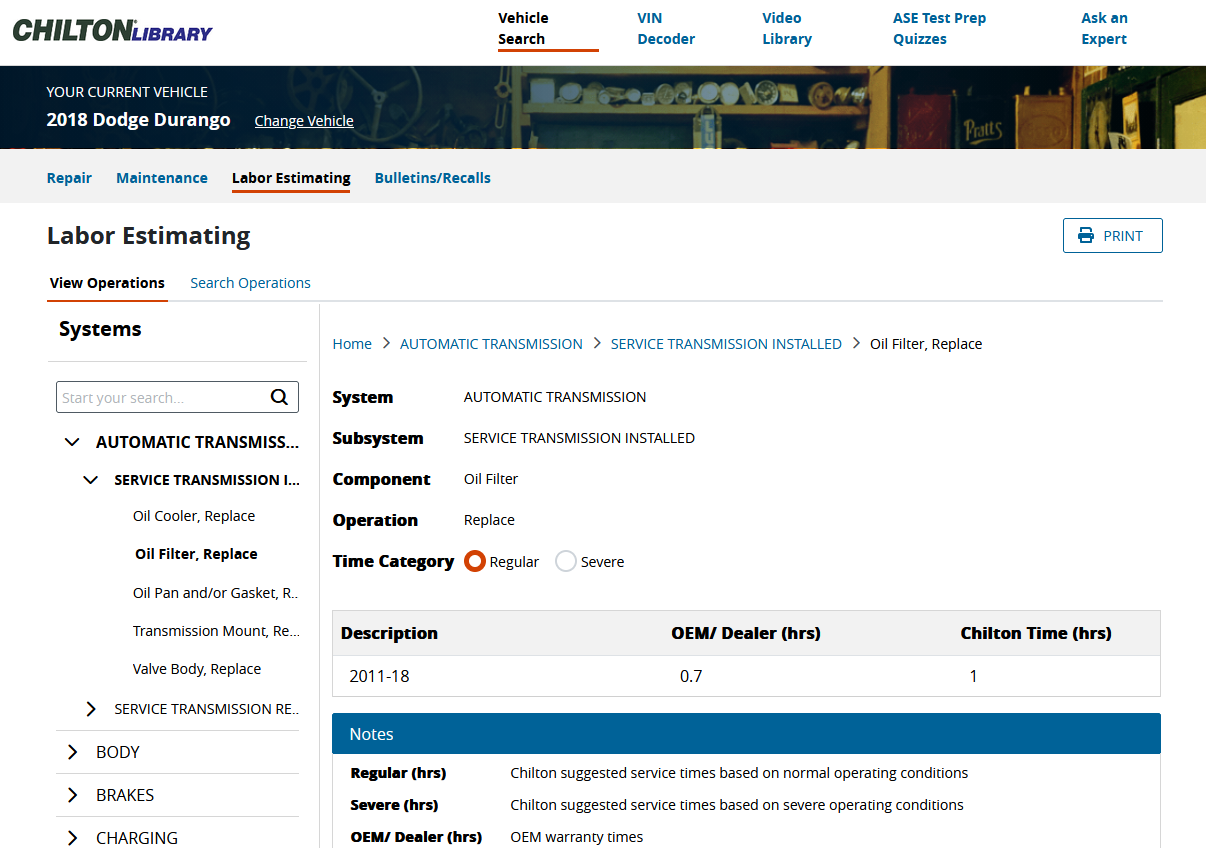Select Transmission Mount operation in tree
Image resolution: width=1206 pixels, height=848 pixels.
216,631
